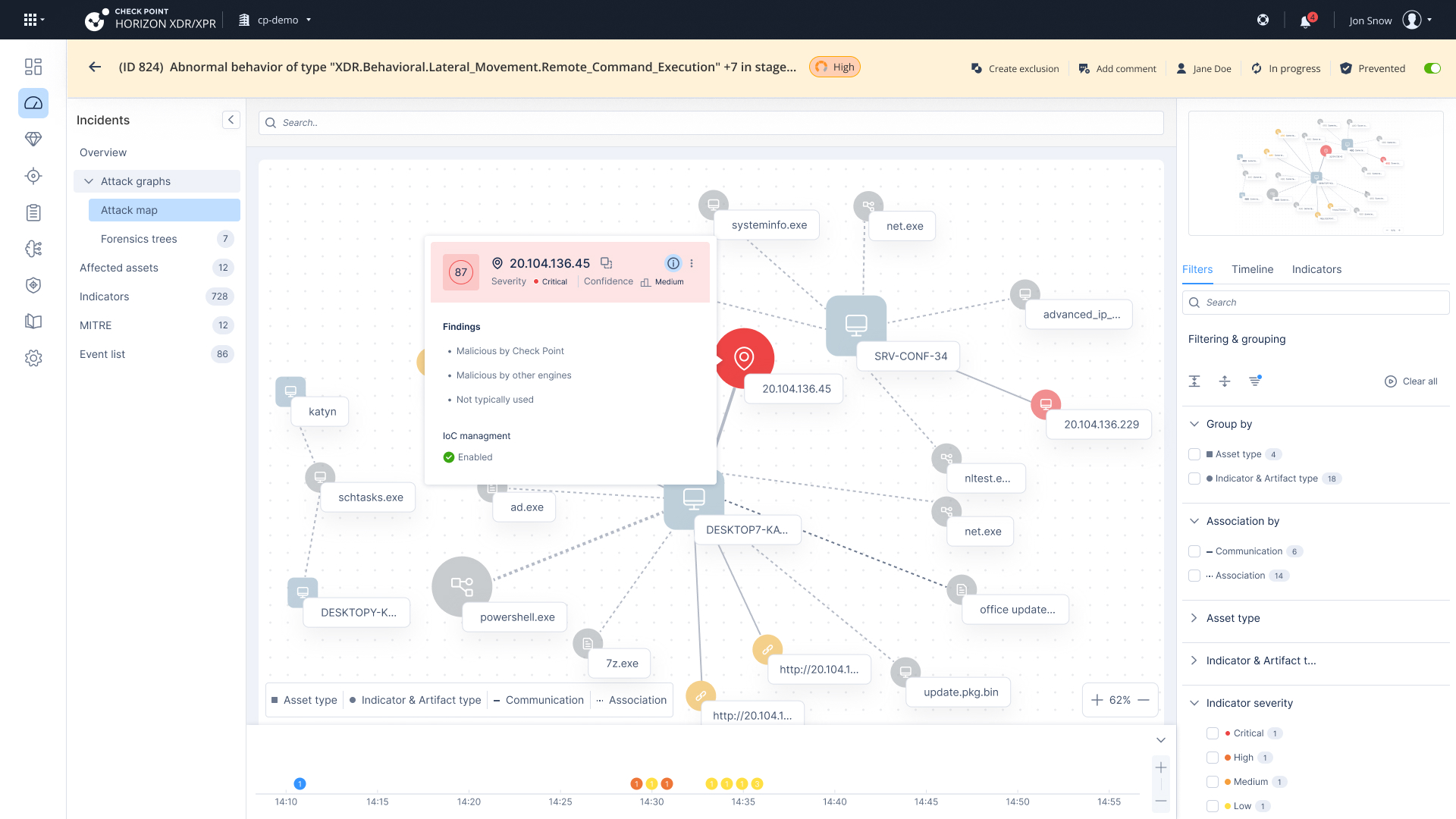Click the back arrow beside incident title
The image size is (1456, 819).
95,67
